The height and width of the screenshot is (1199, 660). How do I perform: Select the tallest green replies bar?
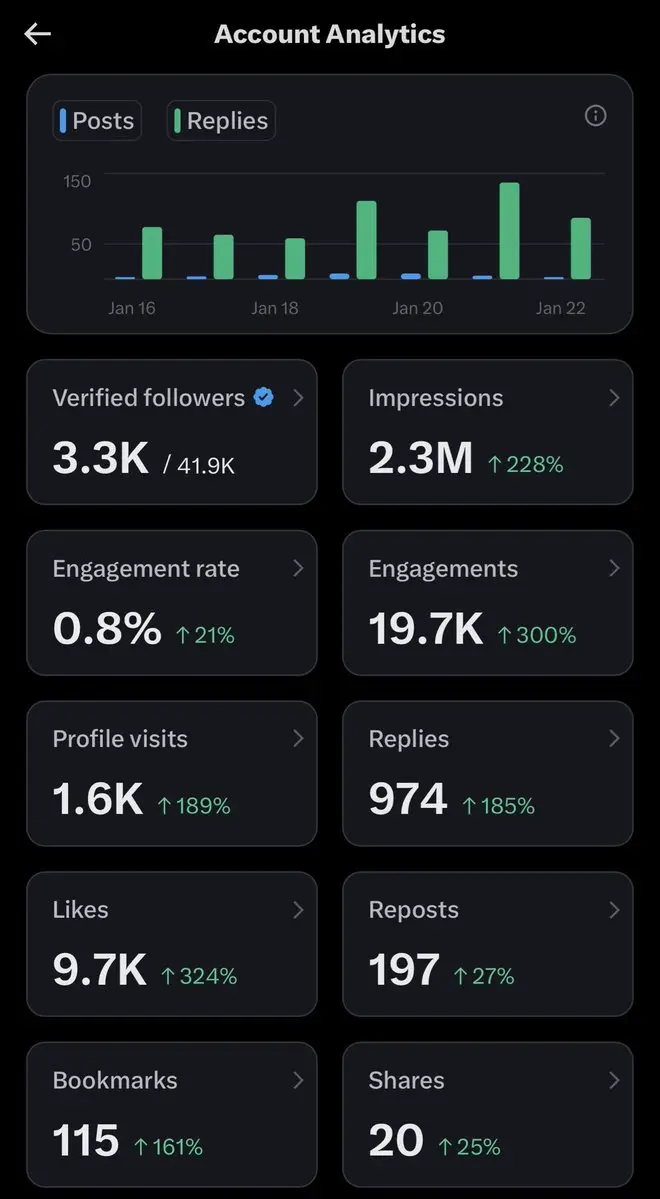[x=509, y=231]
